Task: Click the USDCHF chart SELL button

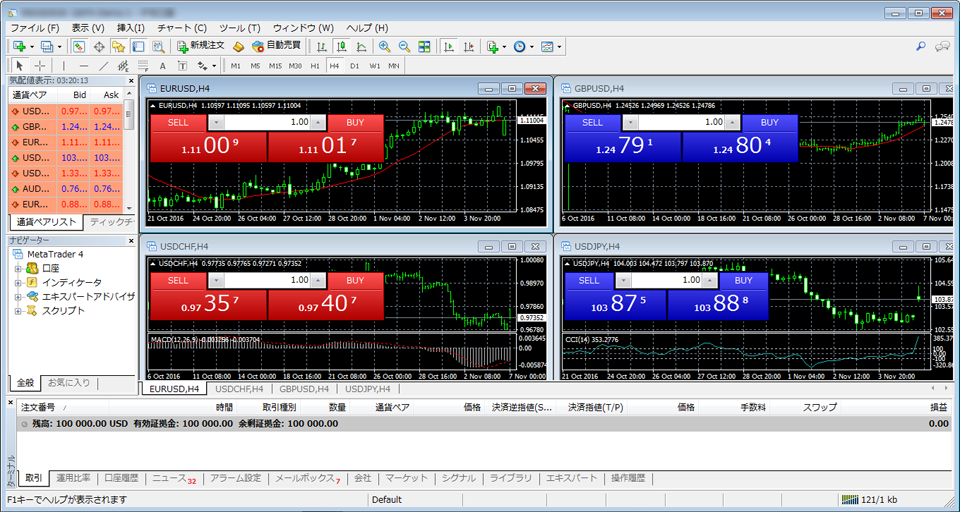Action: tap(178, 280)
